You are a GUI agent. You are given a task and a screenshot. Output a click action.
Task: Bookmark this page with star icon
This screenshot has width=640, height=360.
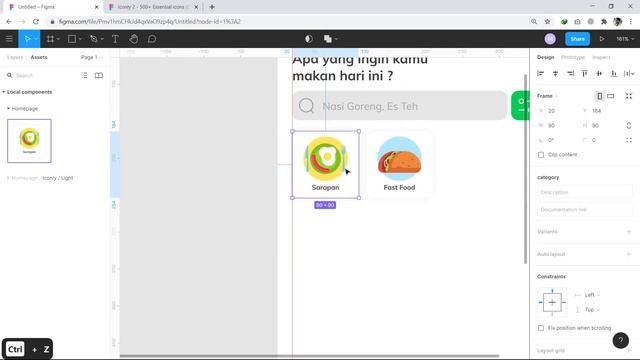pyautogui.click(x=547, y=22)
